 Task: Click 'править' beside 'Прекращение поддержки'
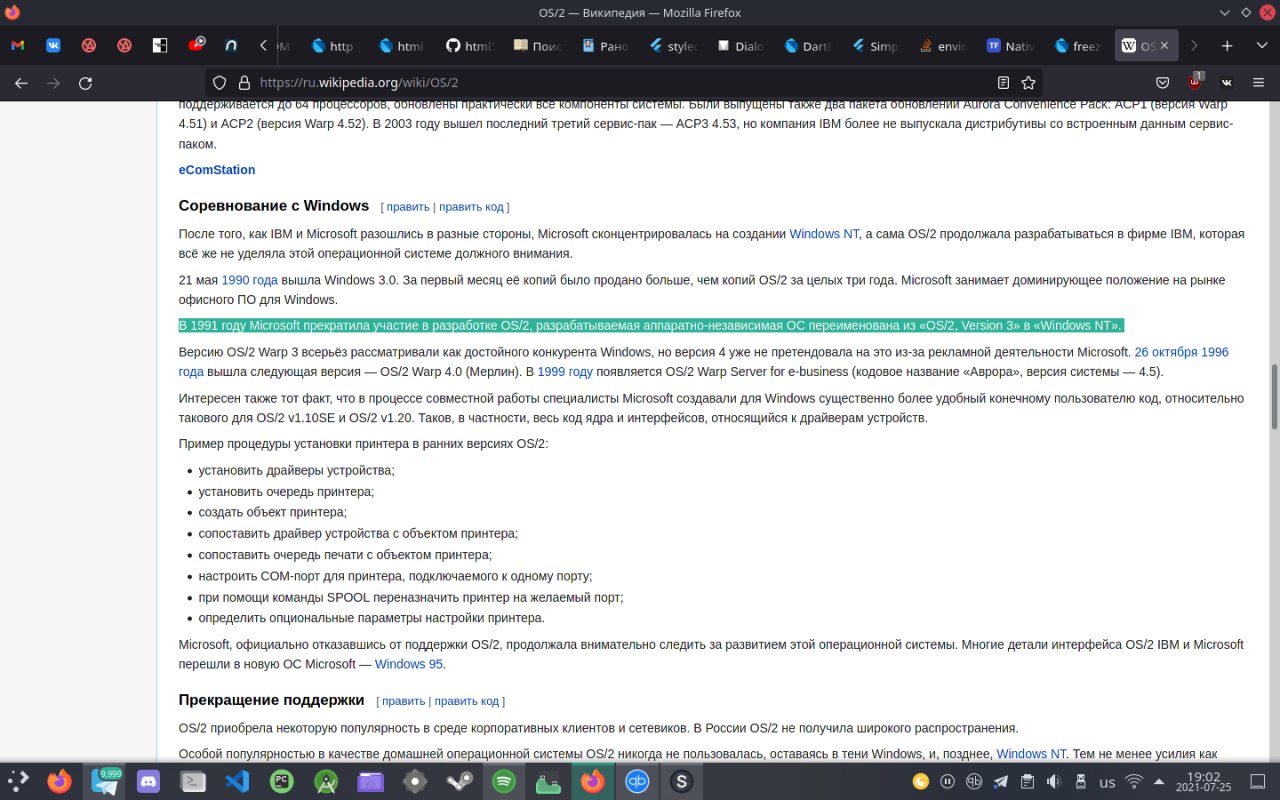tap(403, 701)
